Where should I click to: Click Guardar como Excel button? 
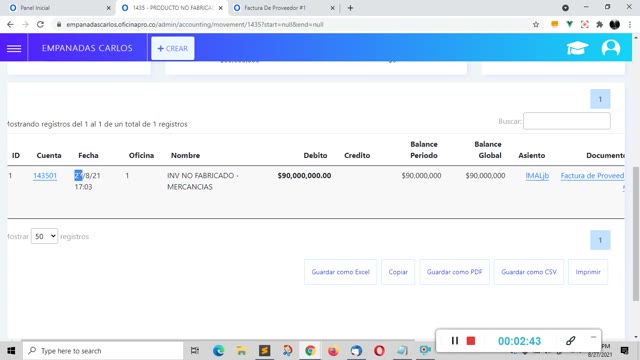click(340, 272)
